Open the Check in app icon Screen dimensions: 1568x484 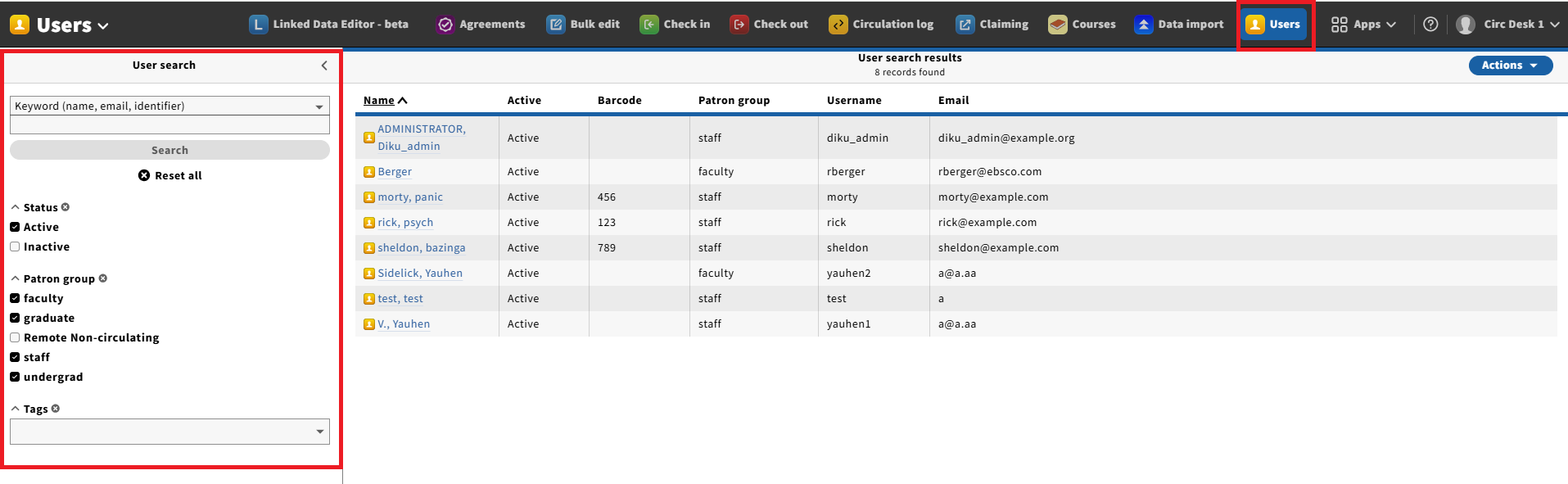coord(649,25)
